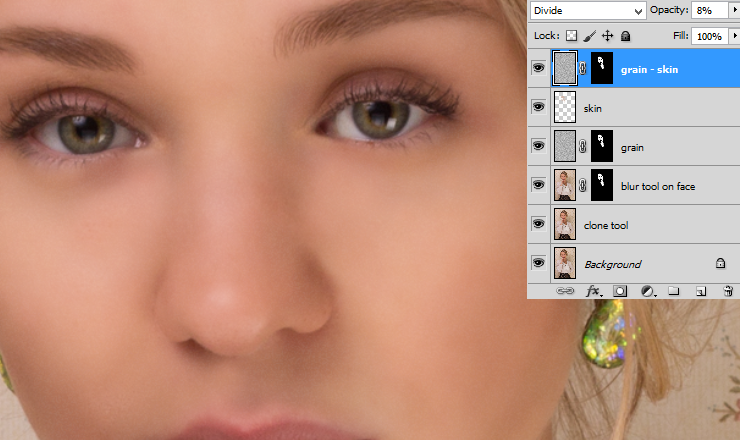
Task: Click the Opacity label
Action: point(669,10)
